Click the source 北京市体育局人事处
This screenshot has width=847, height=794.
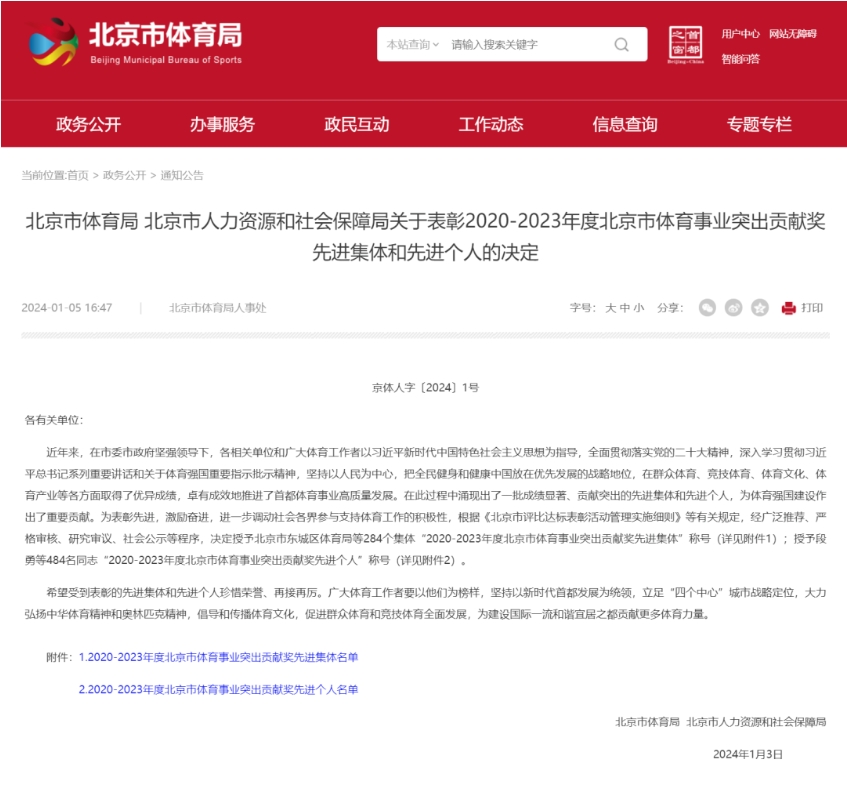click(x=217, y=308)
